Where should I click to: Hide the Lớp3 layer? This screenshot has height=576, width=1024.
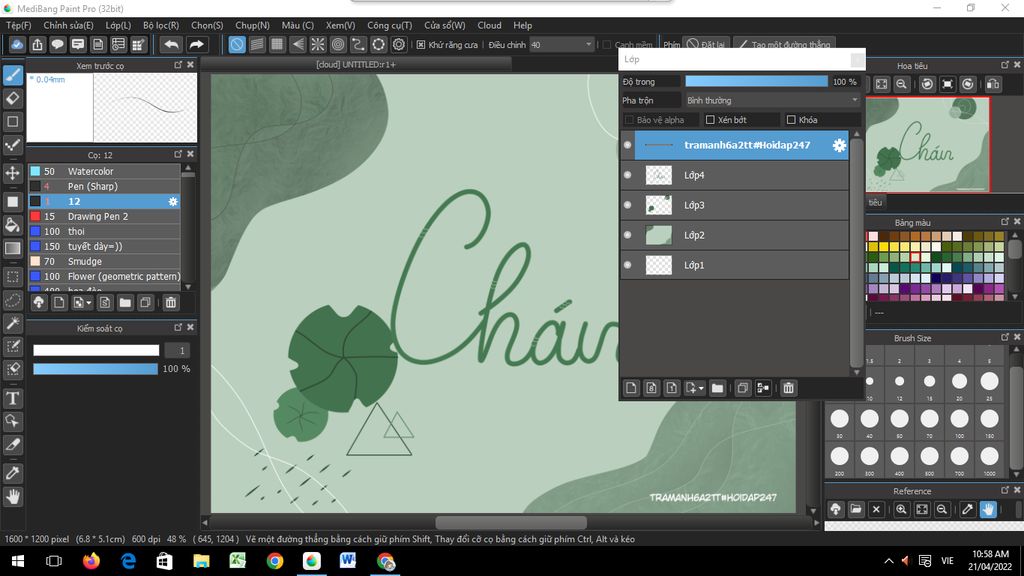pyautogui.click(x=628, y=205)
